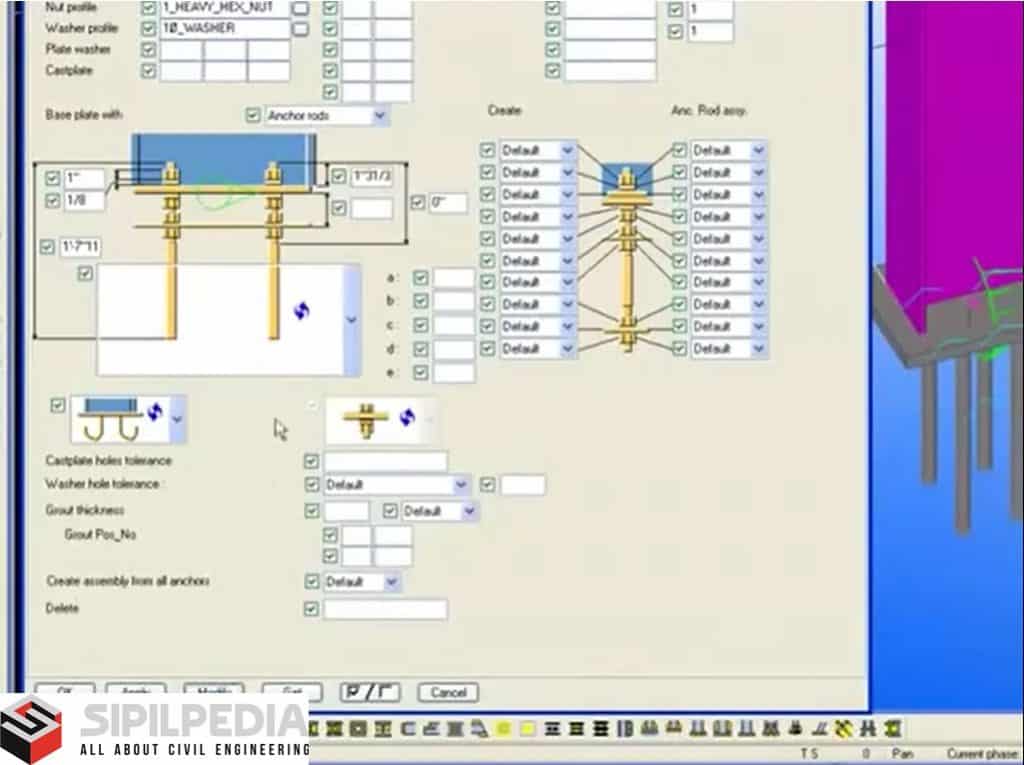Click the Apply button

pyautogui.click(x=135, y=691)
